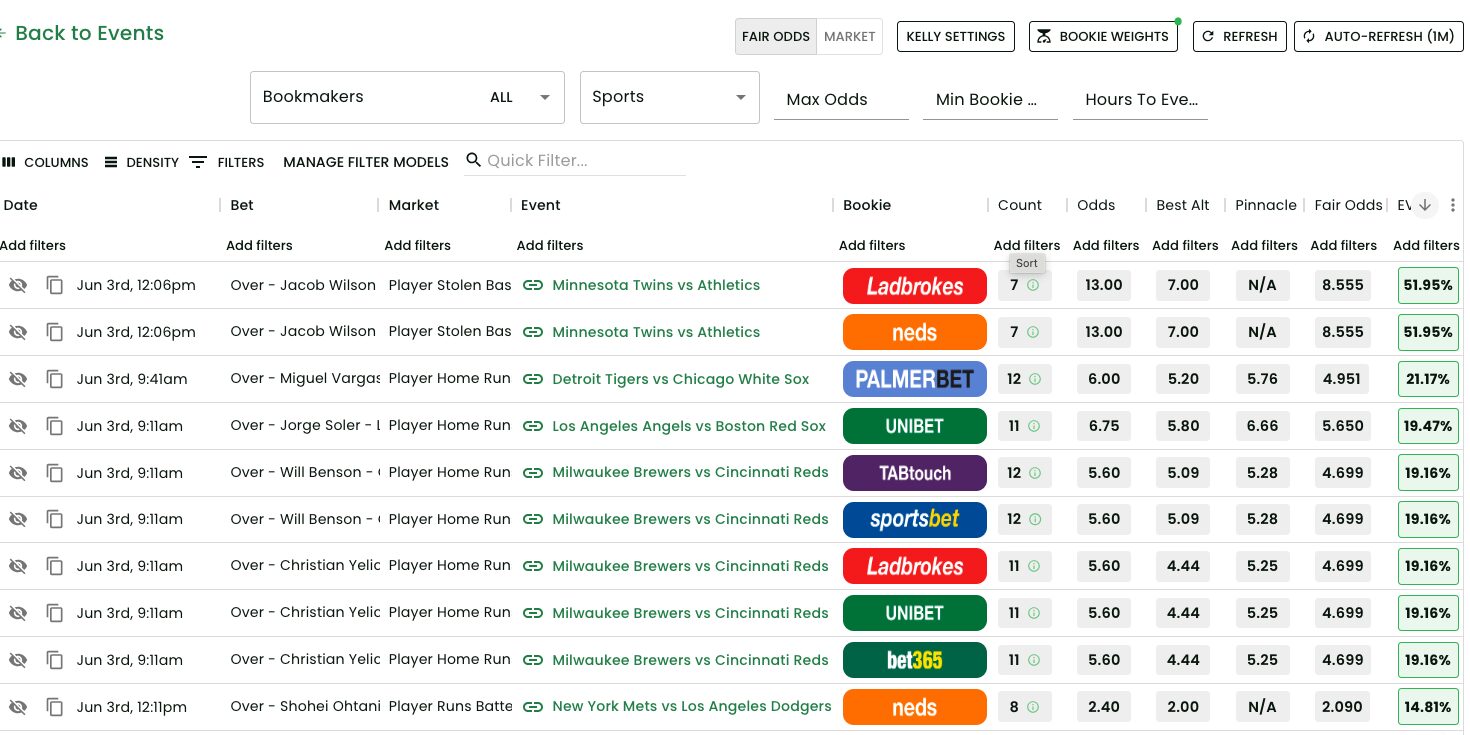Screen dimensions: 1470x735
Task: Click info icon in Palmerbet count cell
Action: 1034,379
